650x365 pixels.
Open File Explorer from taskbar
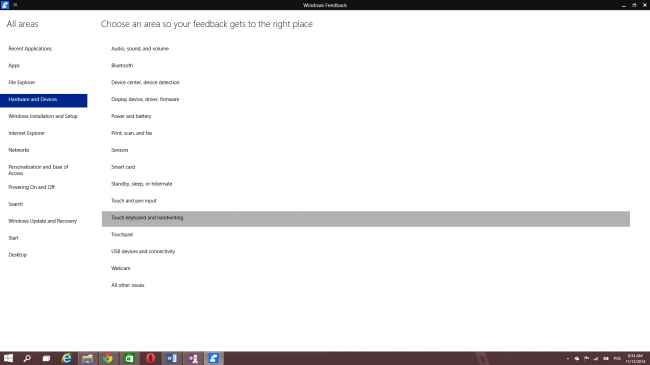point(87,358)
